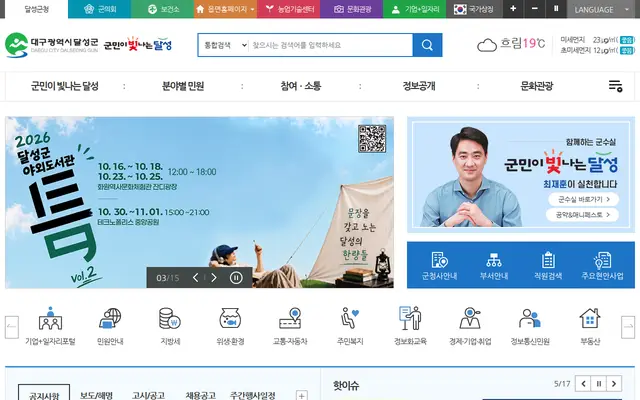The image size is (640, 400).
Task: Slide quick menu to the left
Action: [12, 327]
